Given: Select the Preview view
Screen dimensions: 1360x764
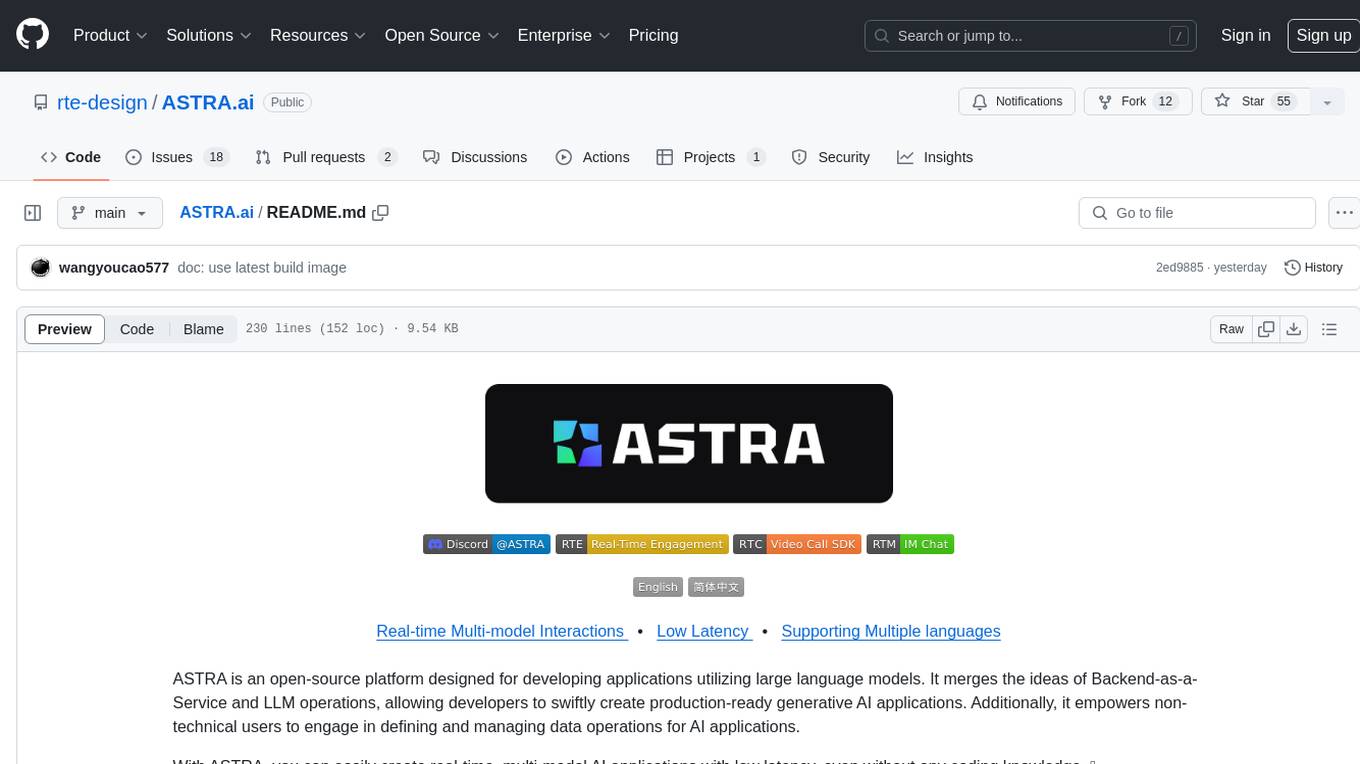Looking at the screenshot, I should coord(65,329).
